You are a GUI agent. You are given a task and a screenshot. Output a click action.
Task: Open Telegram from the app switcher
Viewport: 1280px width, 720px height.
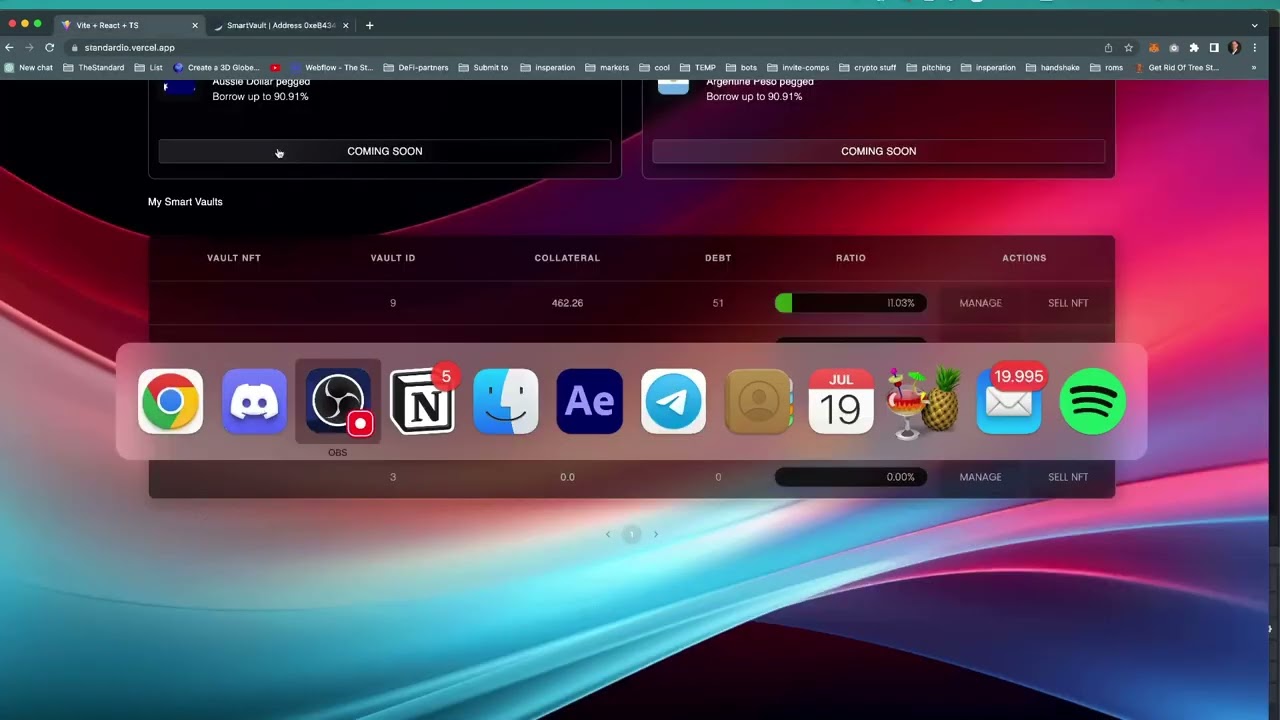click(x=674, y=402)
